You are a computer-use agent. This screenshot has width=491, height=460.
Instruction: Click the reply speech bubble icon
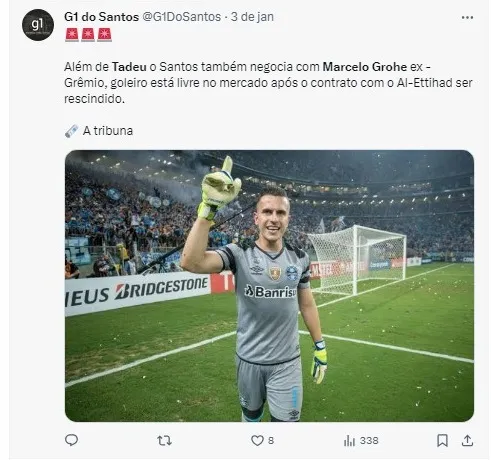71,440
